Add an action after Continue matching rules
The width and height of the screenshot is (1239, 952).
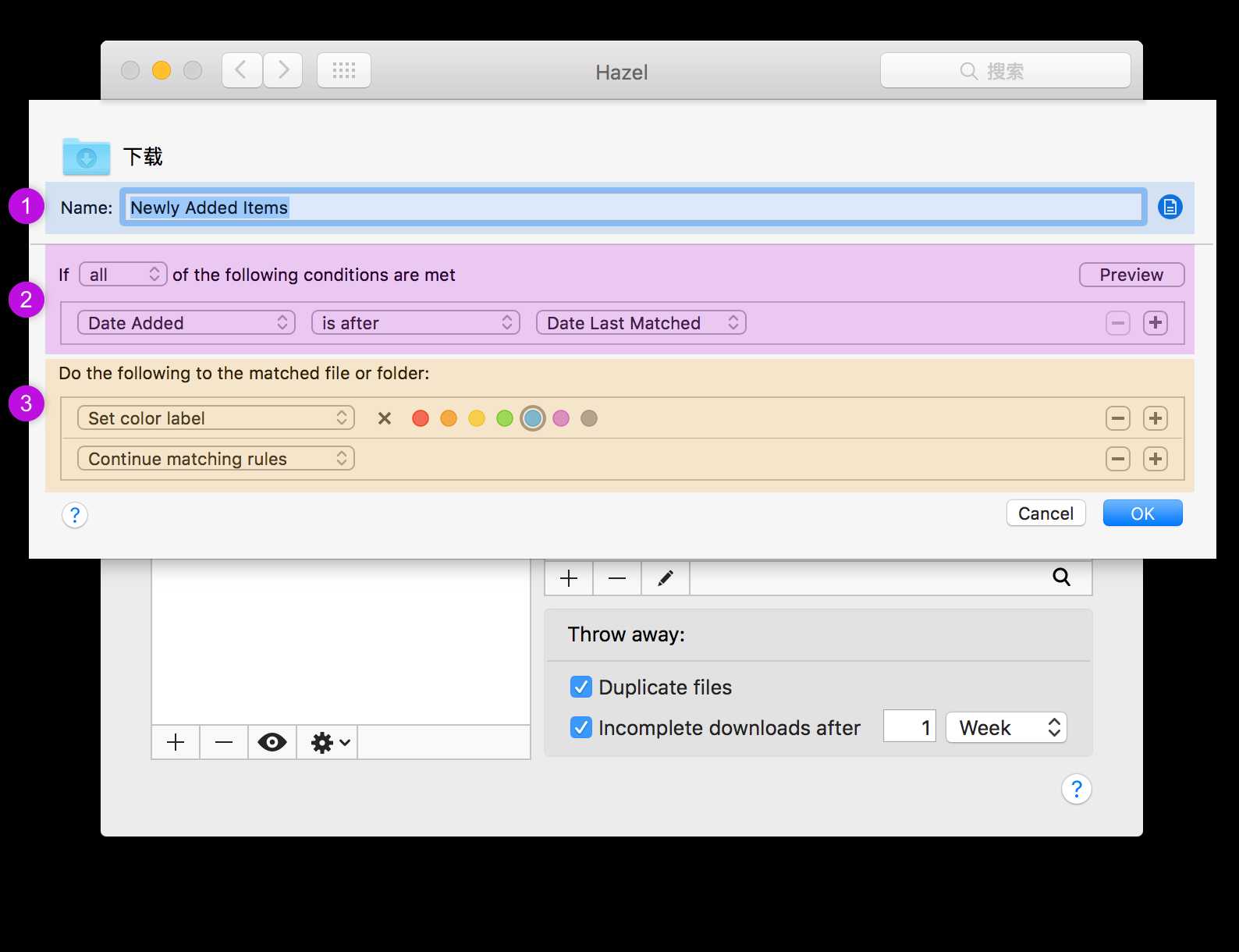click(1156, 459)
